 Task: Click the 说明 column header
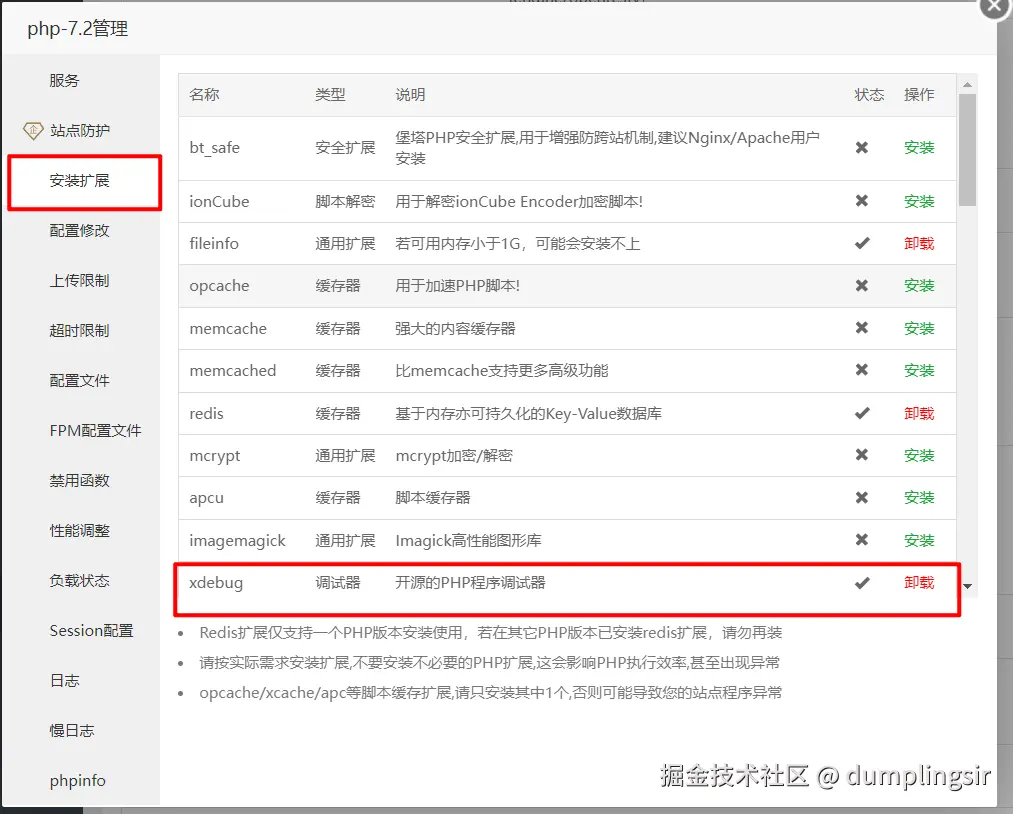tap(410, 95)
